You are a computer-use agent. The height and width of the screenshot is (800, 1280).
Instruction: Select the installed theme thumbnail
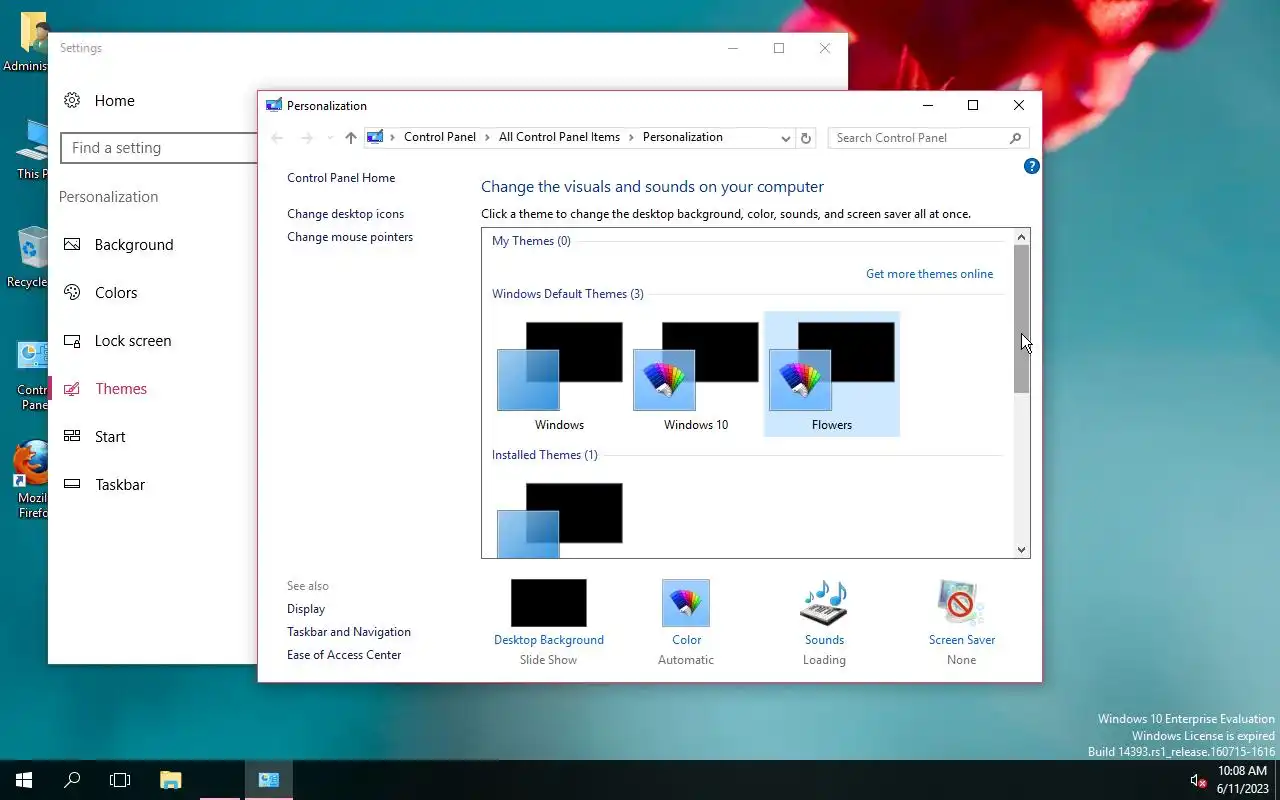pos(559,518)
